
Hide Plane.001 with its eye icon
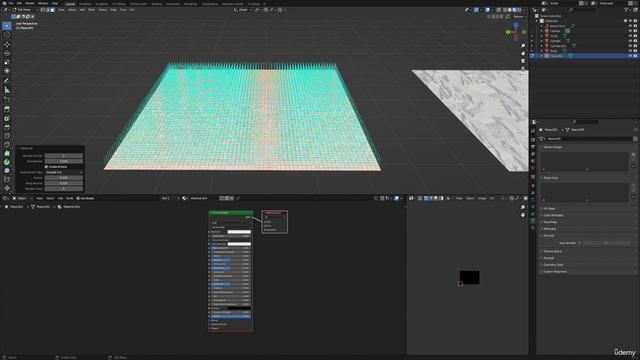630,56
